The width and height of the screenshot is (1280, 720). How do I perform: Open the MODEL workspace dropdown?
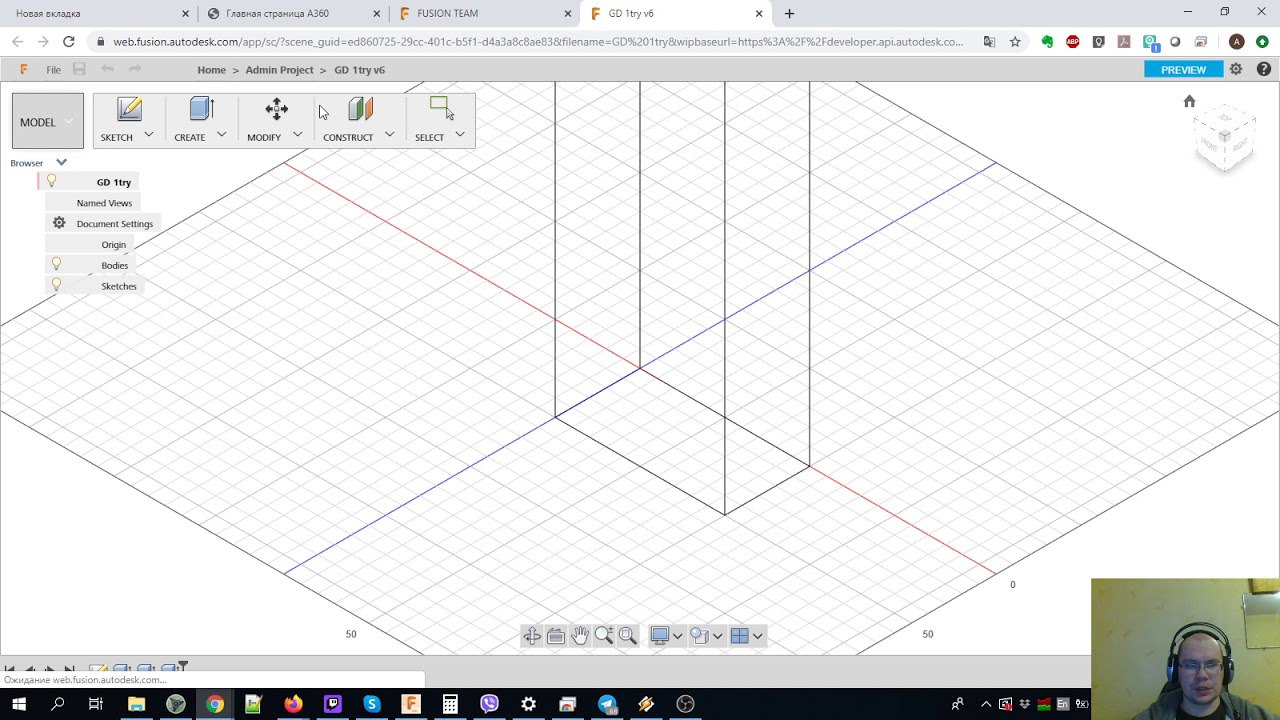(48, 121)
